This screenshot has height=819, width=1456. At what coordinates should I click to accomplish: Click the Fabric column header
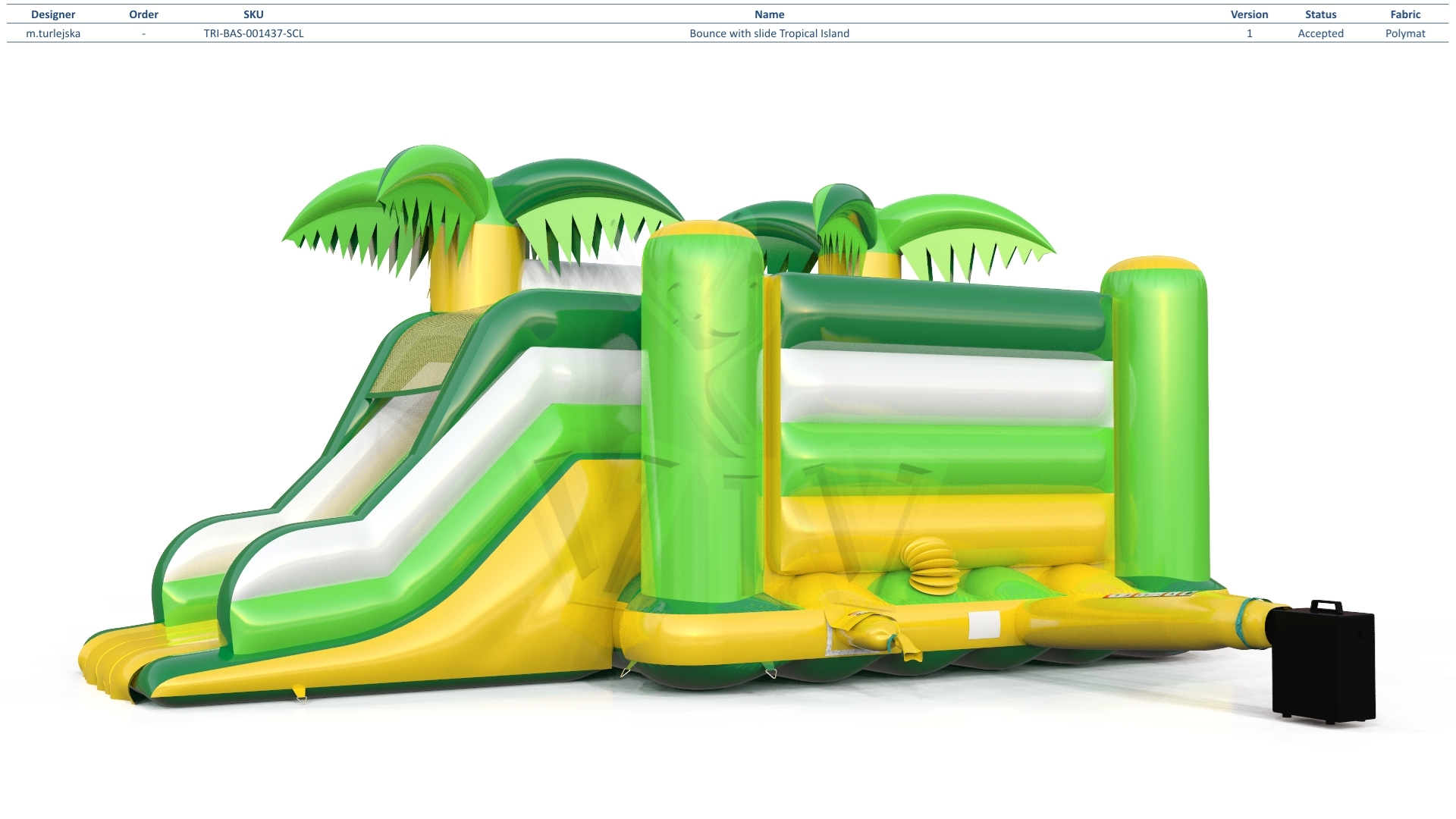(1405, 14)
